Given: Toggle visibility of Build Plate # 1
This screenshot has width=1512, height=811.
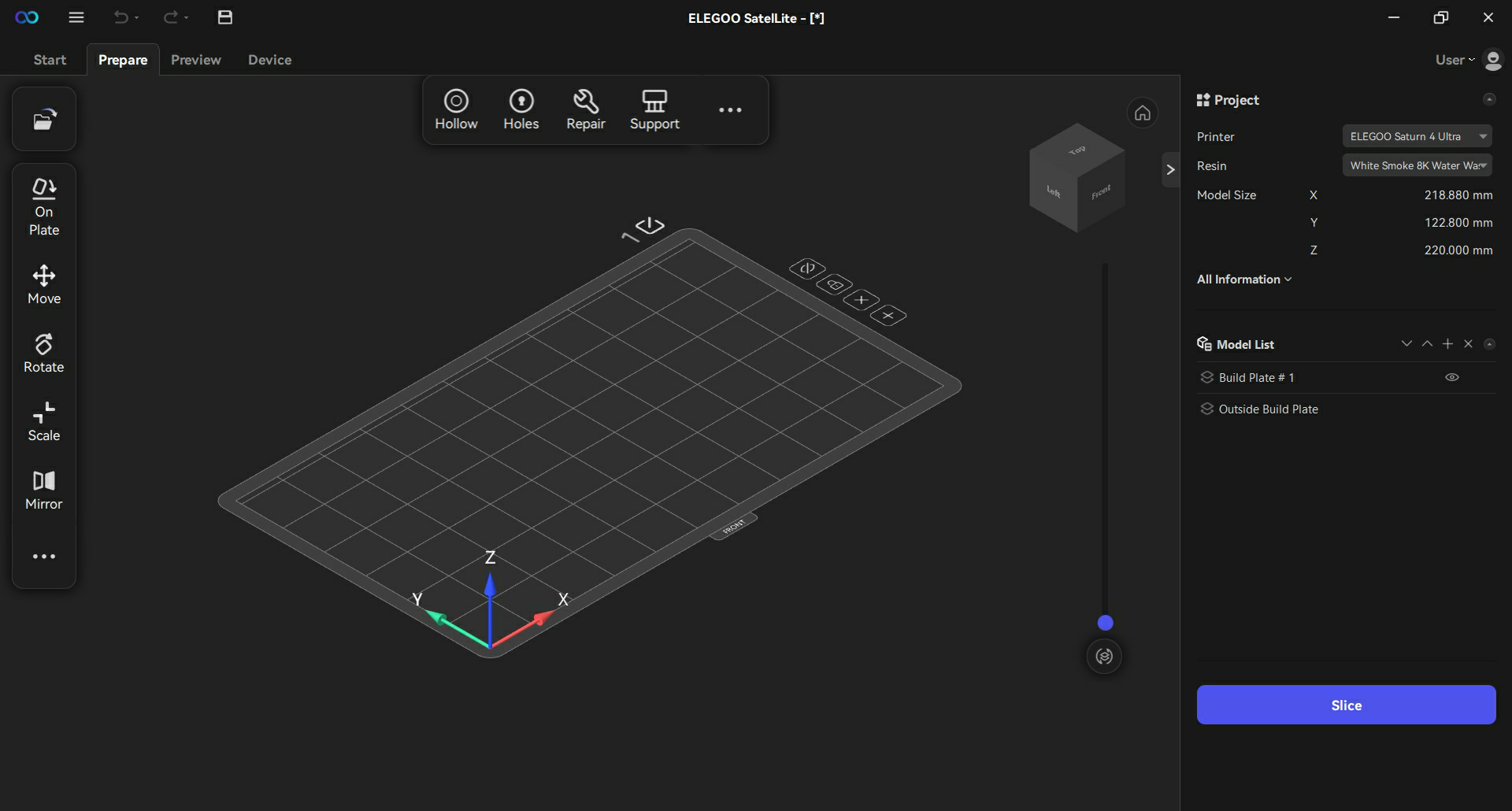Looking at the screenshot, I should [x=1452, y=377].
